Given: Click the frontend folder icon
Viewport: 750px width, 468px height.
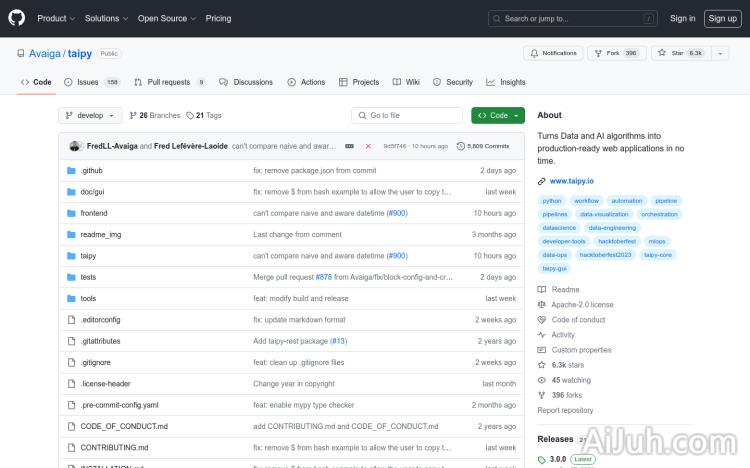Looking at the screenshot, I should (x=71, y=213).
